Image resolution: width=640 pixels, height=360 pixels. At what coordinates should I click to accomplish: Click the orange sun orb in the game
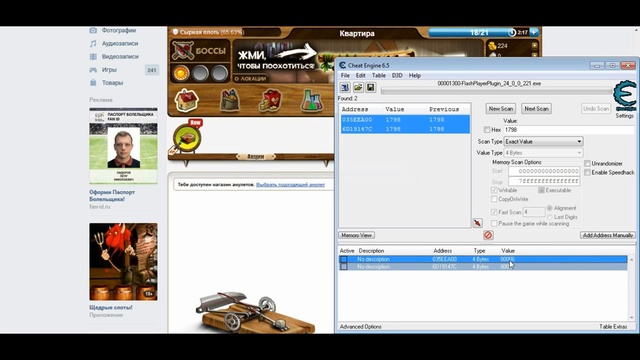(x=180, y=73)
